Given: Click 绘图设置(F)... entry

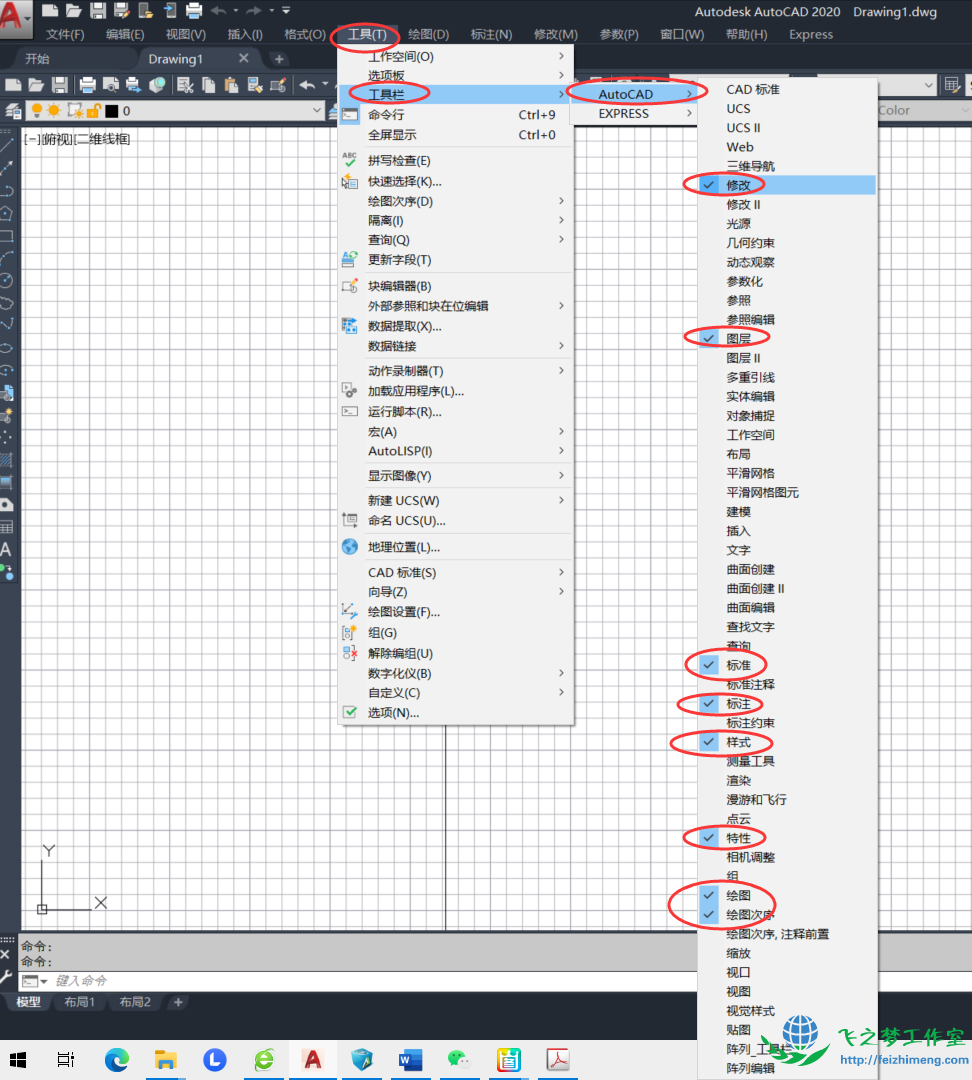Looking at the screenshot, I should click(x=455, y=612).
